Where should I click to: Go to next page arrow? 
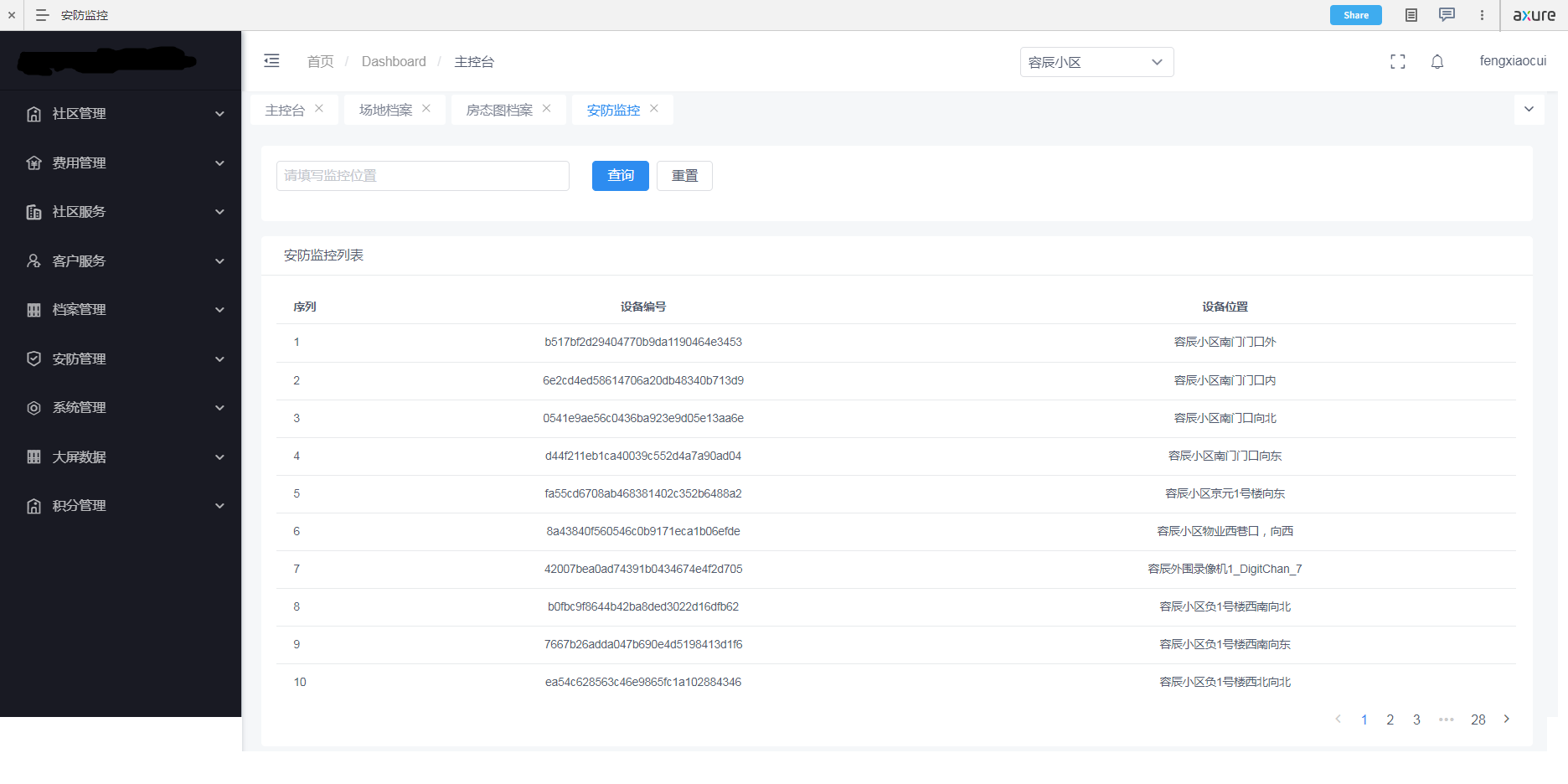[x=1507, y=719]
